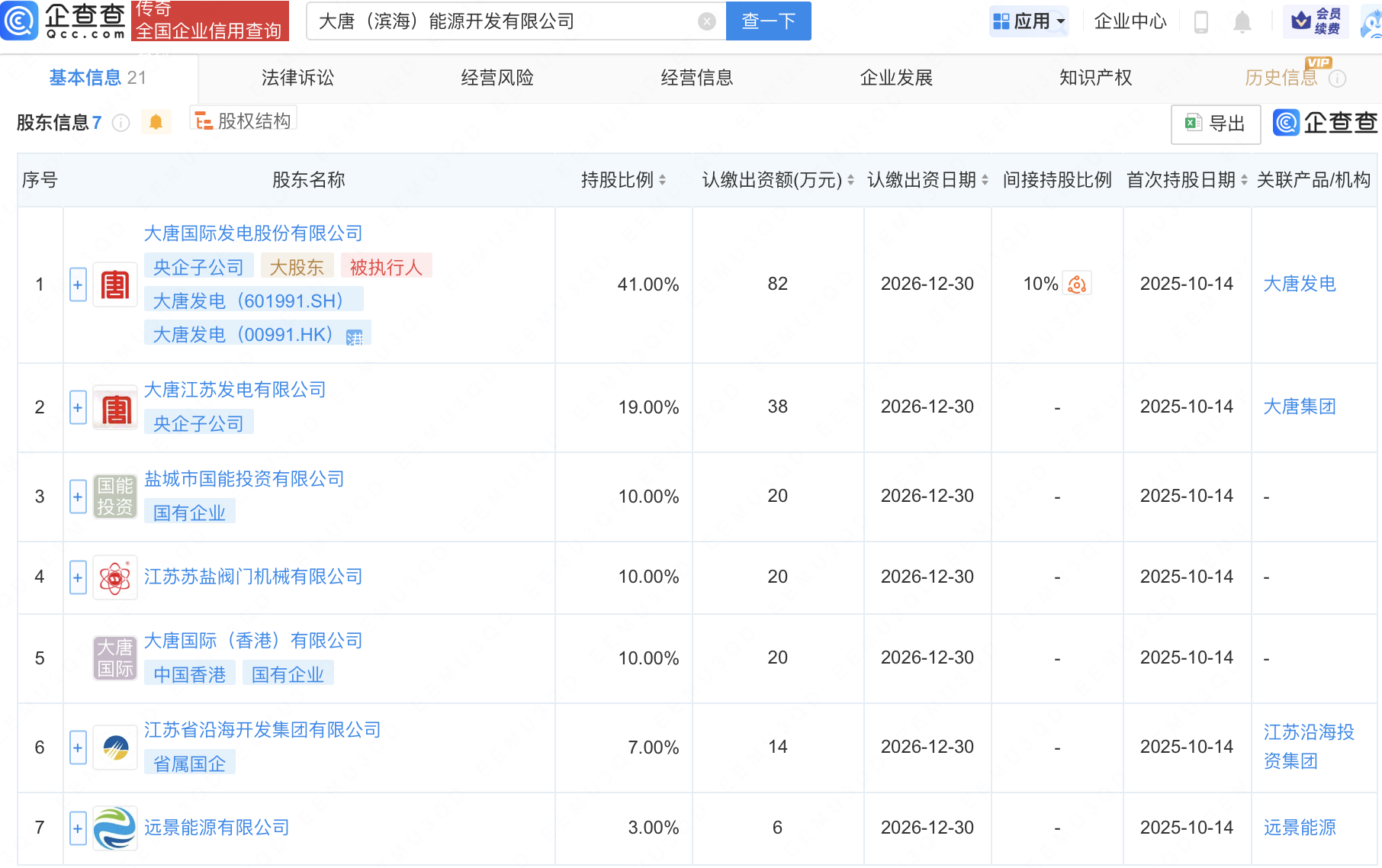
Task: Click the 远景能源有限公司 company logo
Action: tap(114, 828)
